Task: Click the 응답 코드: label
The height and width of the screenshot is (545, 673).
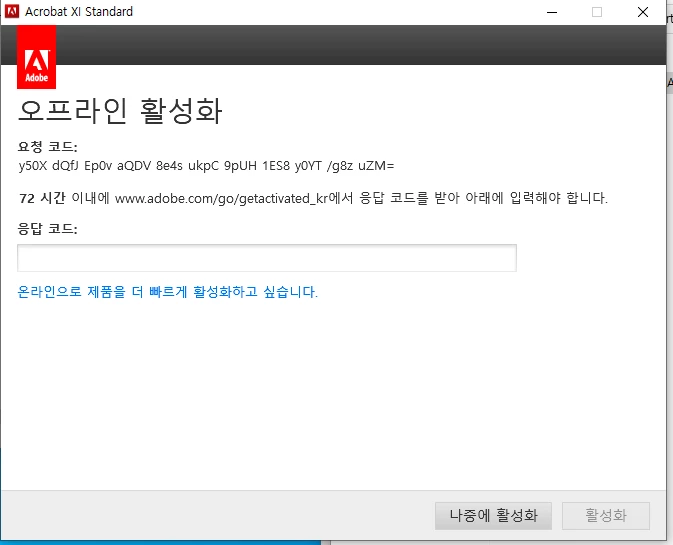Action: (x=47, y=229)
